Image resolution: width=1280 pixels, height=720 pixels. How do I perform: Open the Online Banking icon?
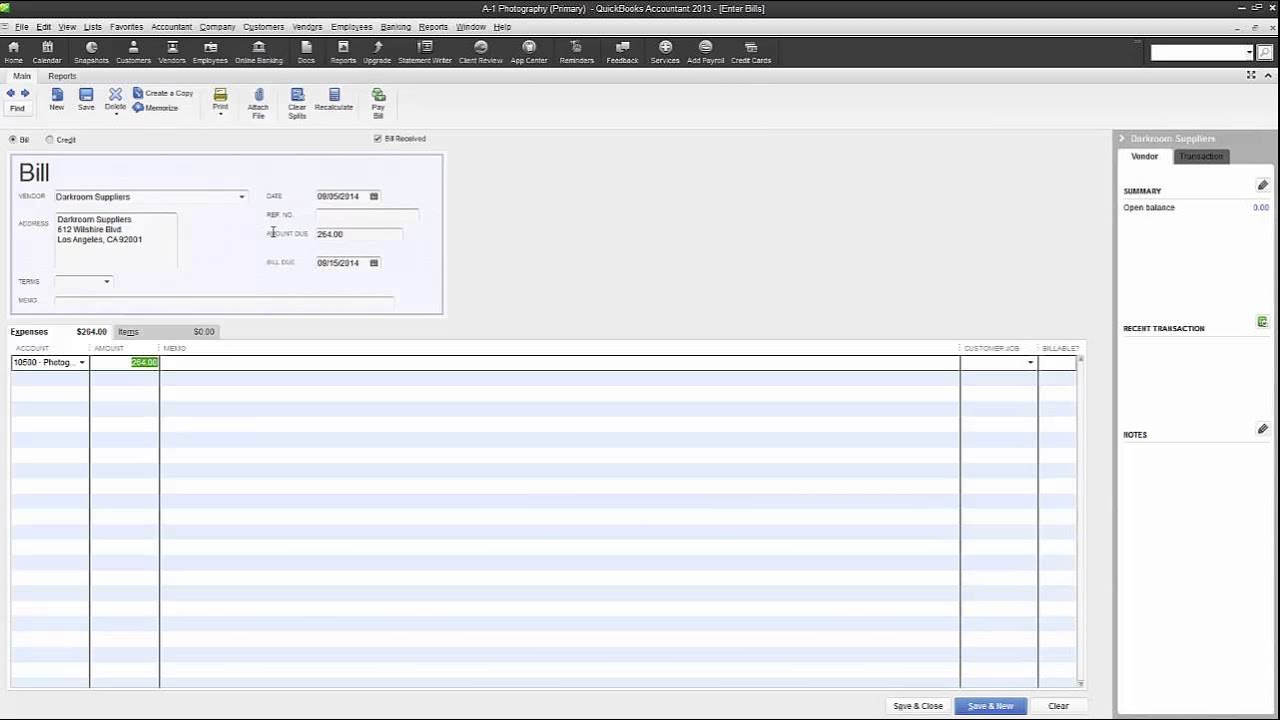coord(259,52)
